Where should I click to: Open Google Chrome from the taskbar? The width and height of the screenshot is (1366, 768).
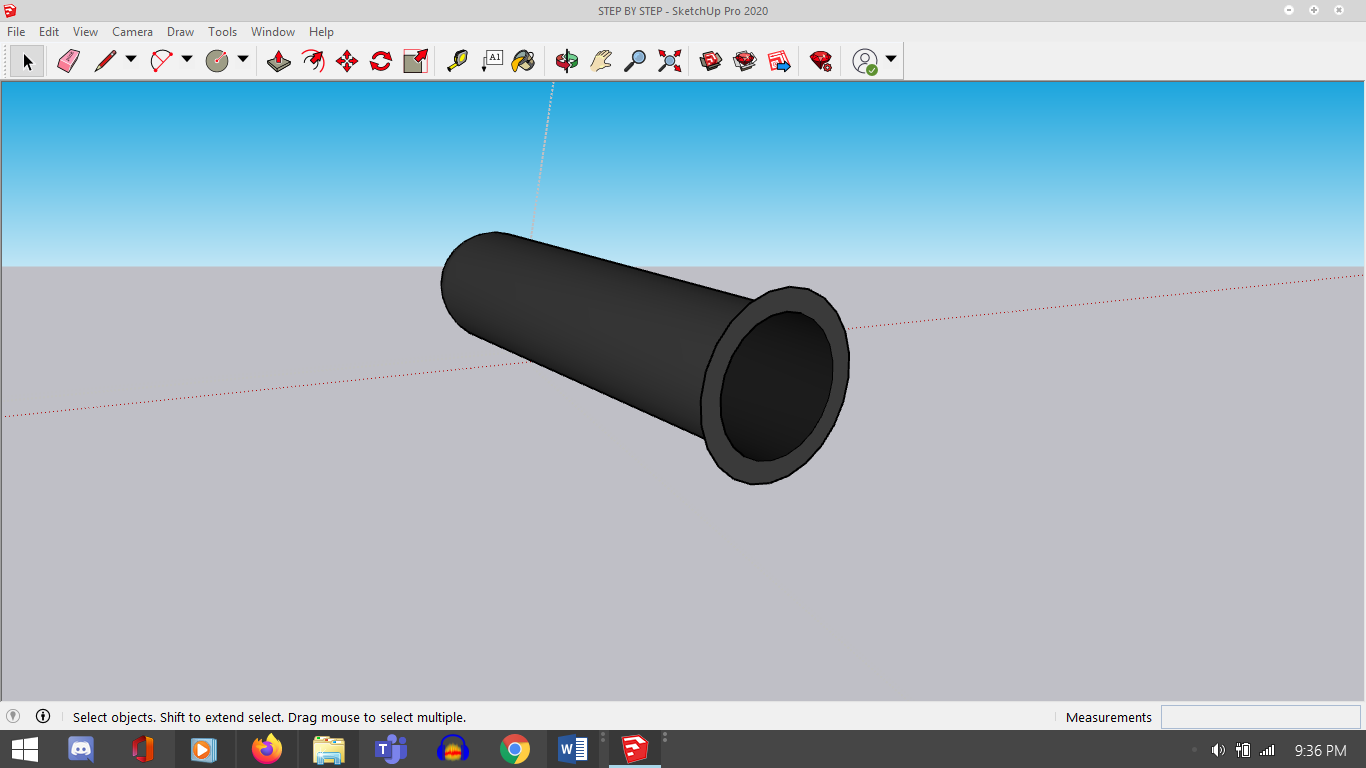click(515, 749)
